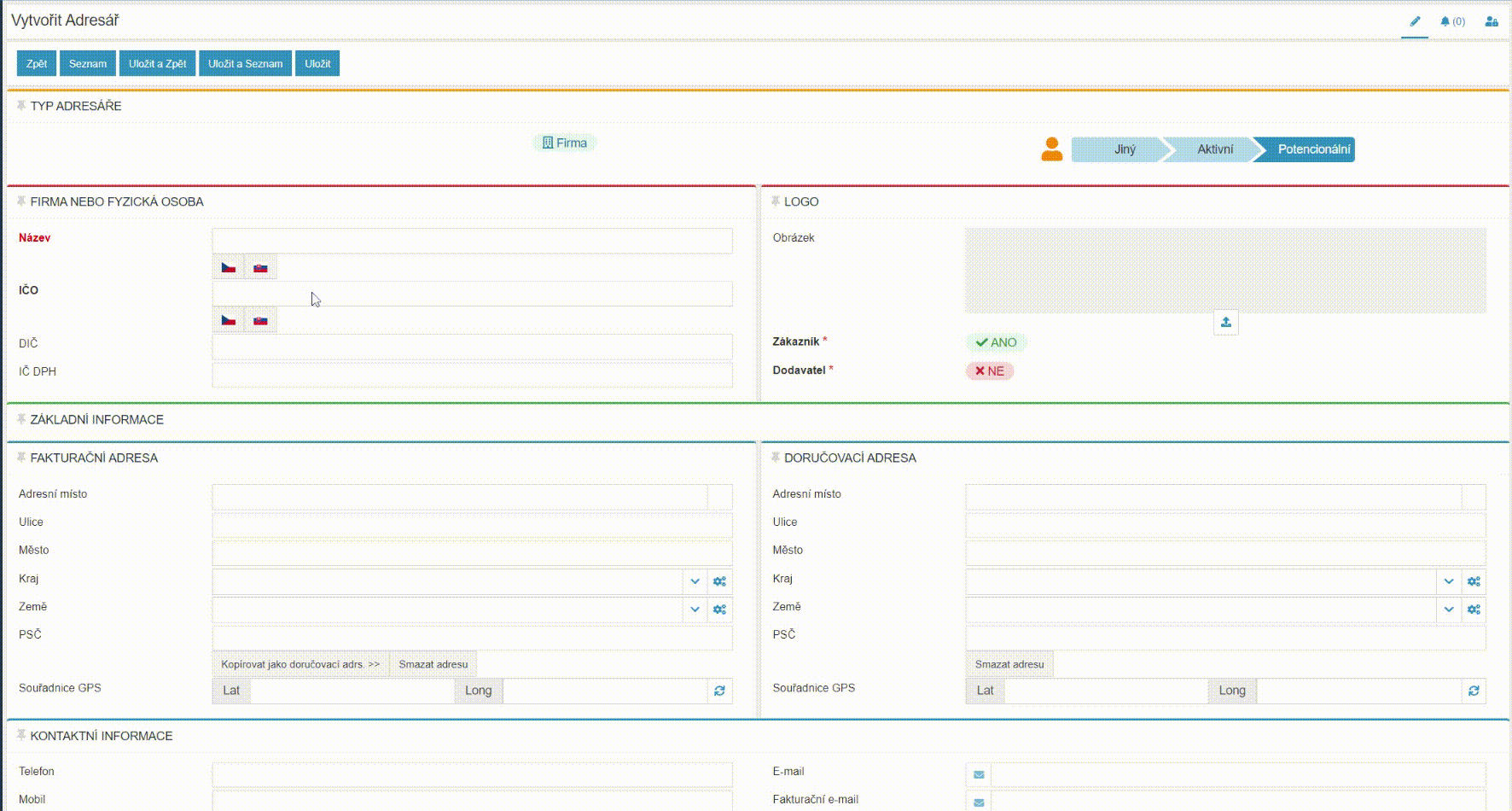
Task: Click the pencil edit icon in header
Action: [x=1415, y=21]
